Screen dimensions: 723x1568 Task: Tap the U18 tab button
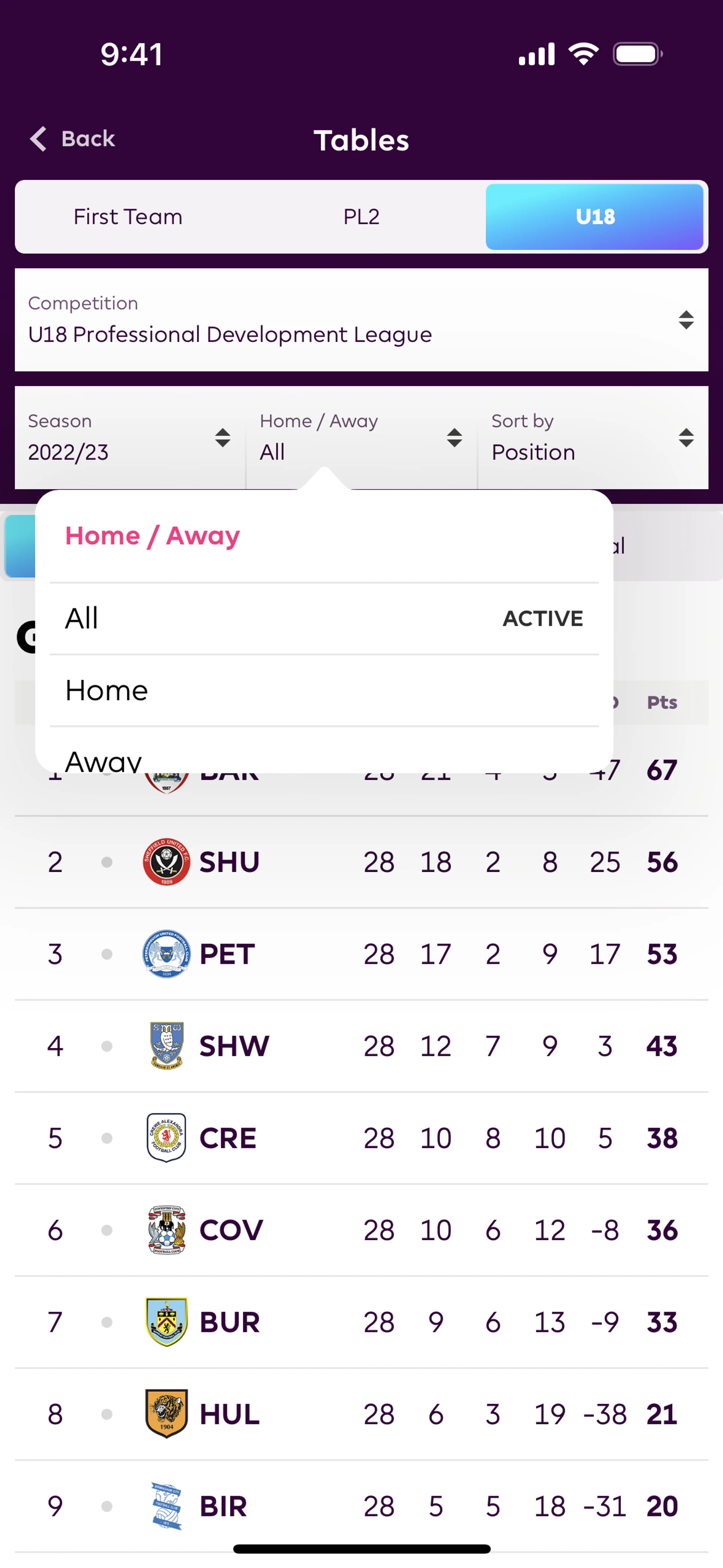(595, 217)
